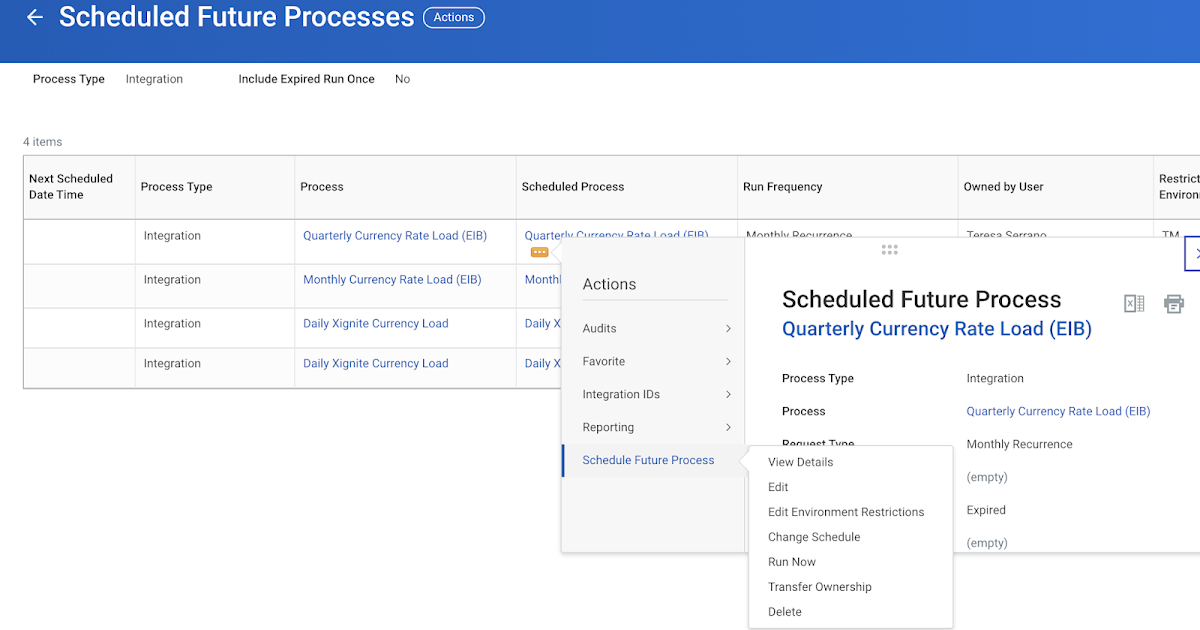Select Schedule Future Process from Actions menu

pyautogui.click(x=648, y=460)
